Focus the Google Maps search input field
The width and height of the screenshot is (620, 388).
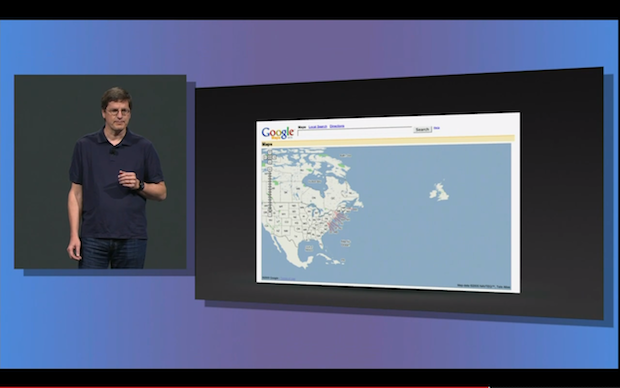click(x=355, y=132)
